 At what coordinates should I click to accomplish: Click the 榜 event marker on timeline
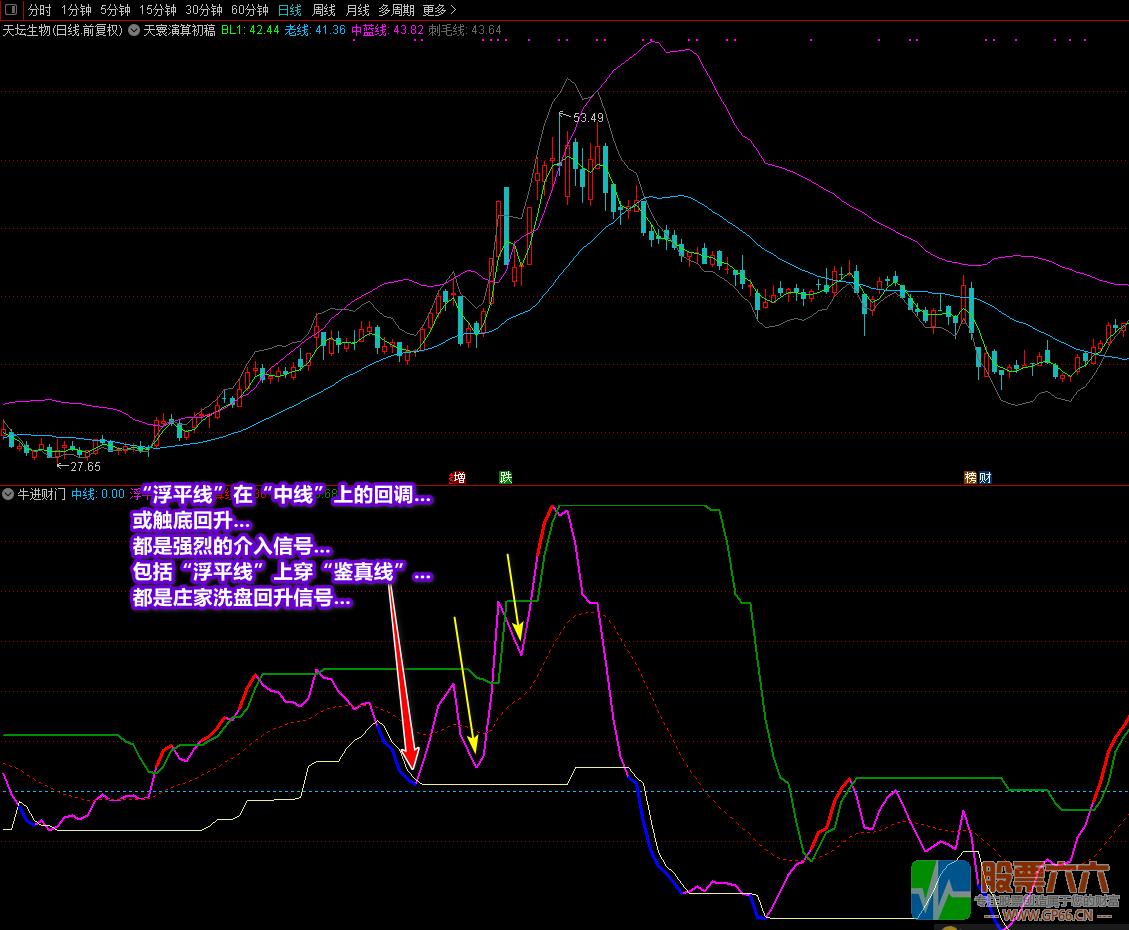[x=971, y=477]
